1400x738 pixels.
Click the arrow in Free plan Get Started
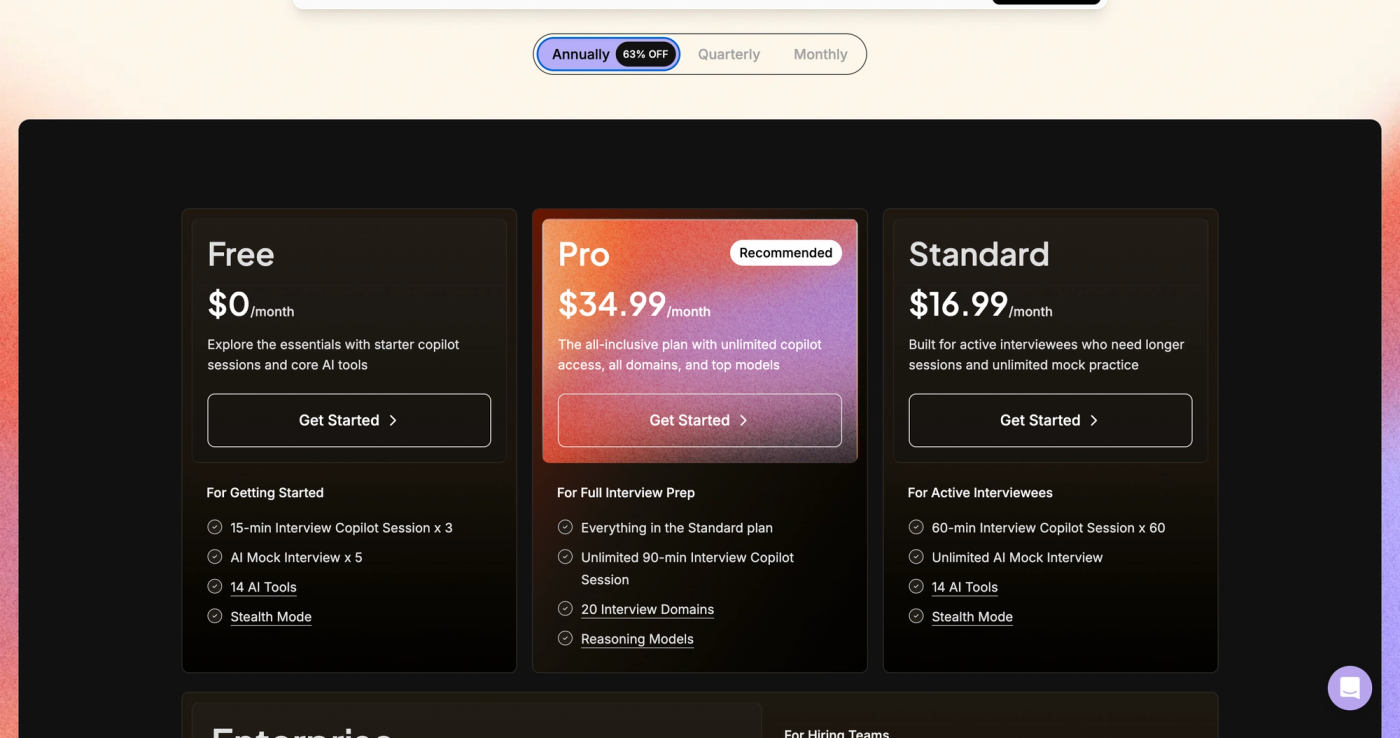point(393,420)
